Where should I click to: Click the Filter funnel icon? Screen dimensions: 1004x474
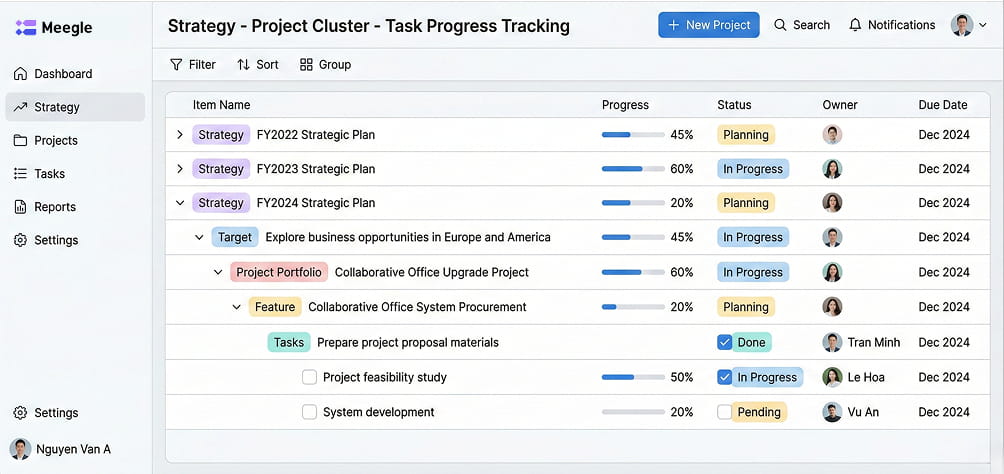(177, 65)
